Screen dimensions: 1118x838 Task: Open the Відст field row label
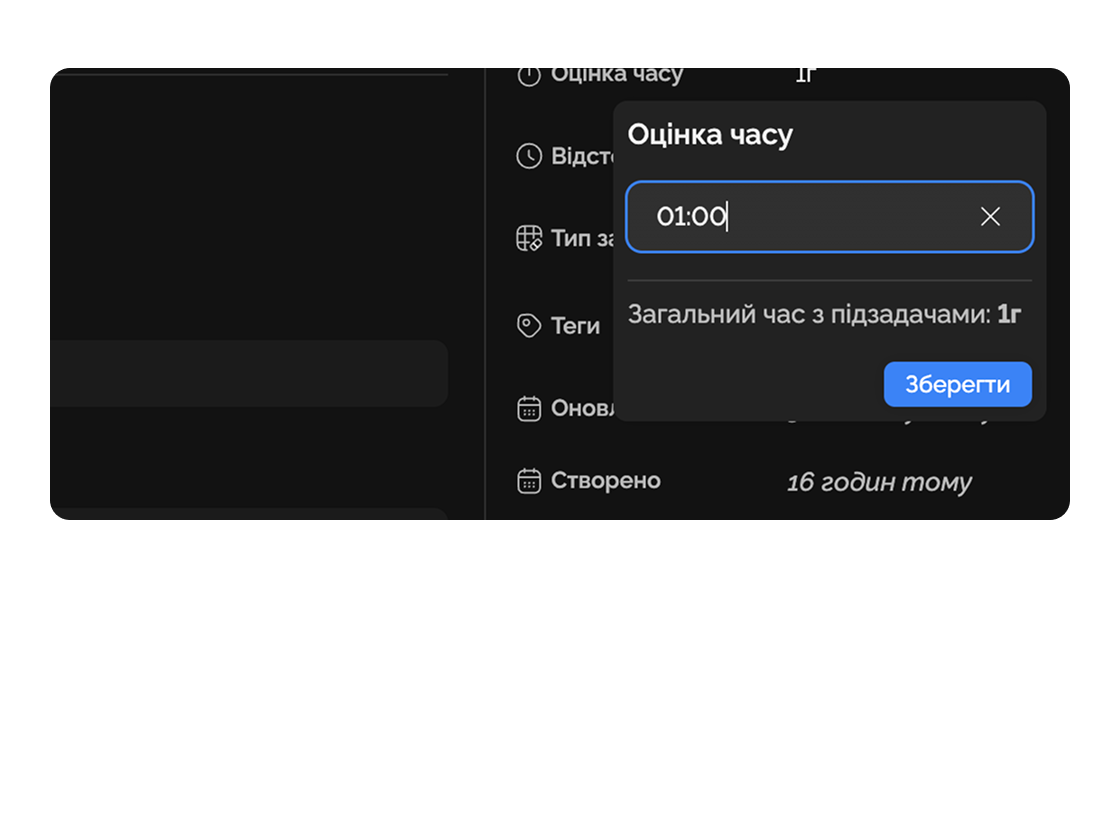[x=582, y=156]
